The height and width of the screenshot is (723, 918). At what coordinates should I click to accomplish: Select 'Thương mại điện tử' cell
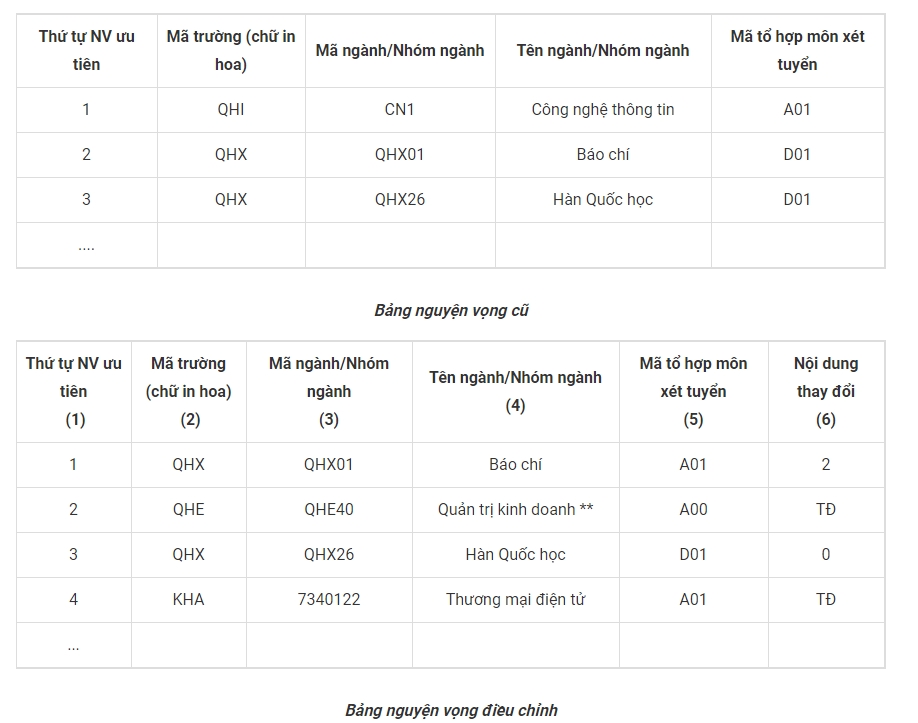(x=515, y=600)
